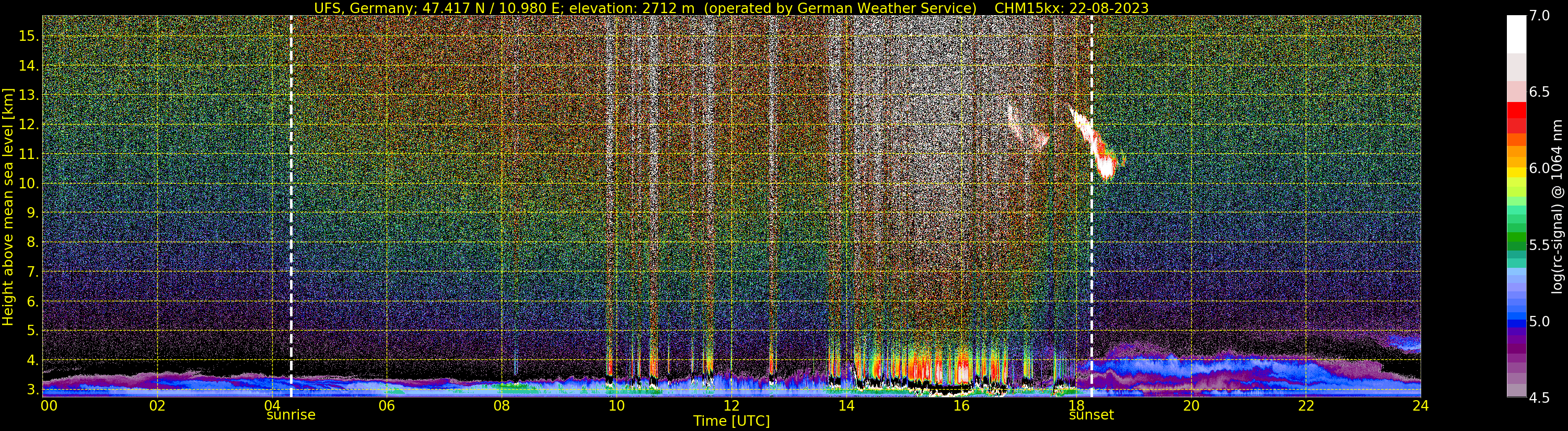Screen dimensions: 1568x431
Task: Click the '9.' height tick label
Action: click(32, 213)
